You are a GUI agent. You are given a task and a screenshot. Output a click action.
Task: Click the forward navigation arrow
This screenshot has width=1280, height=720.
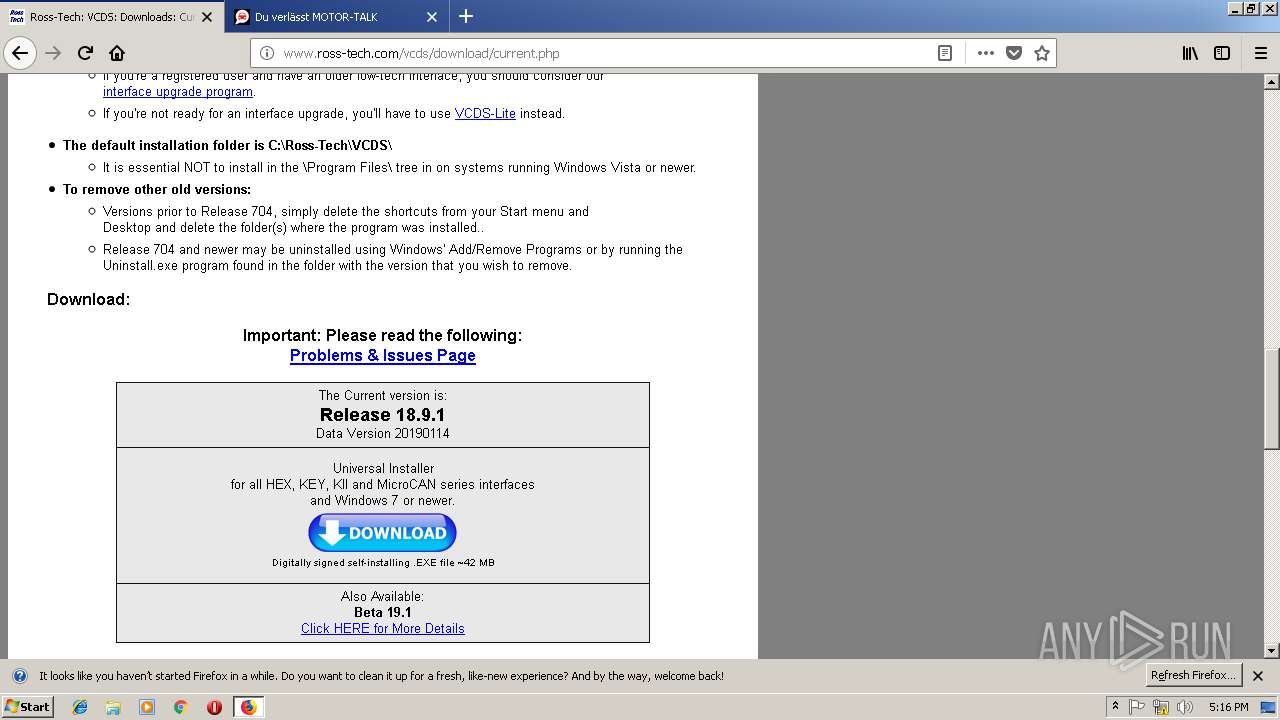coord(53,53)
